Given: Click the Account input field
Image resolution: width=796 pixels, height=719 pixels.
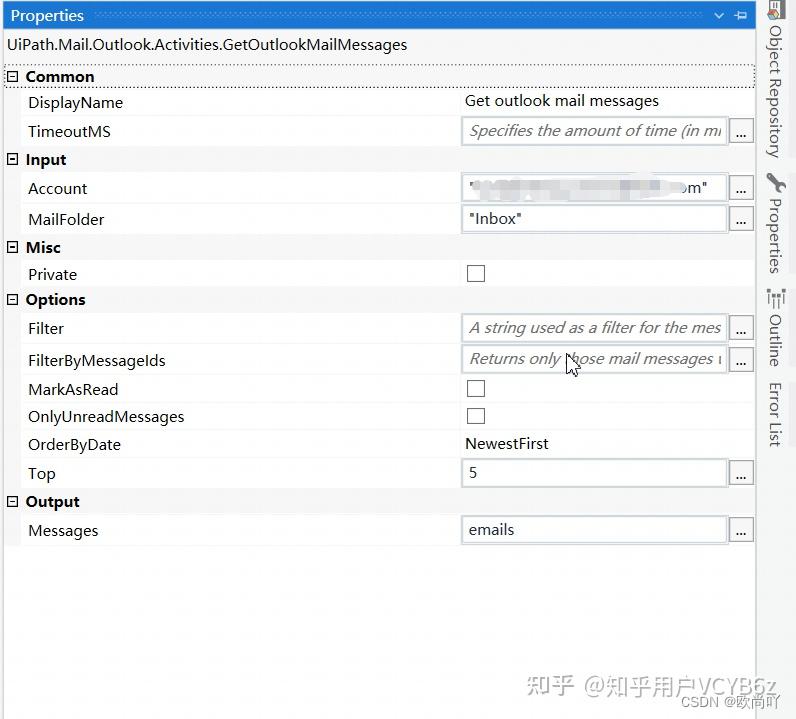Looking at the screenshot, I should click(x=594, y=188).
